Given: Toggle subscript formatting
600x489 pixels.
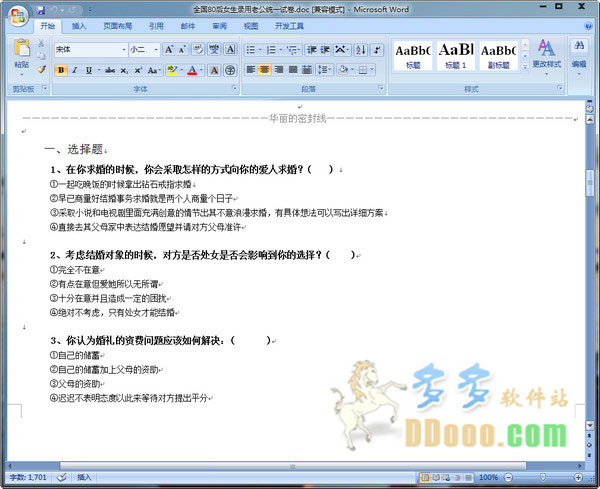Looking at the screenshot, I should pos(124,70).
